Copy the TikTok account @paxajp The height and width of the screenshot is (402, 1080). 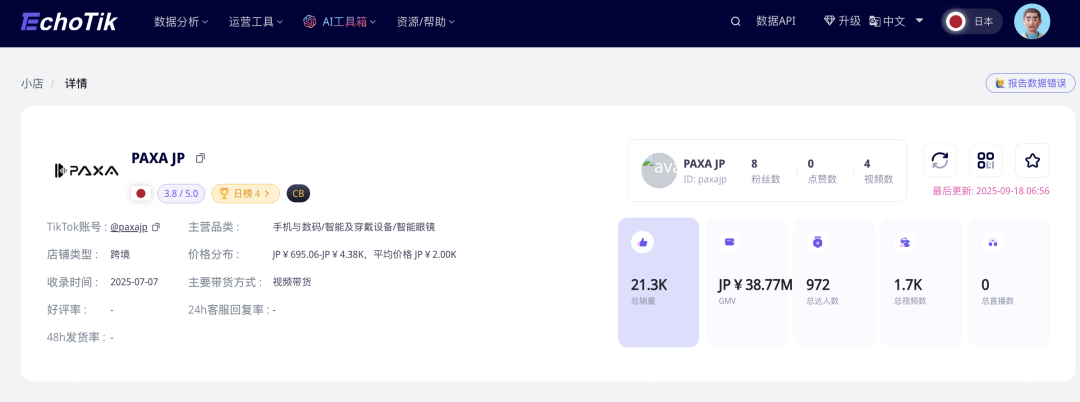[x=156, y=227]
